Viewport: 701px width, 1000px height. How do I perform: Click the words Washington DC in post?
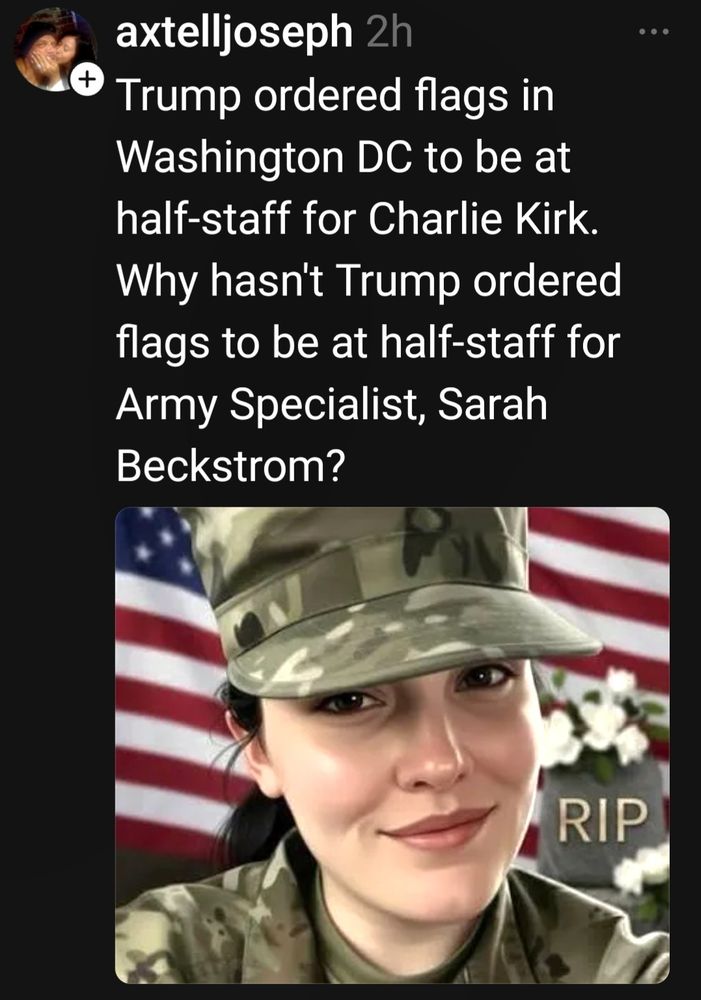click(265, 158)
